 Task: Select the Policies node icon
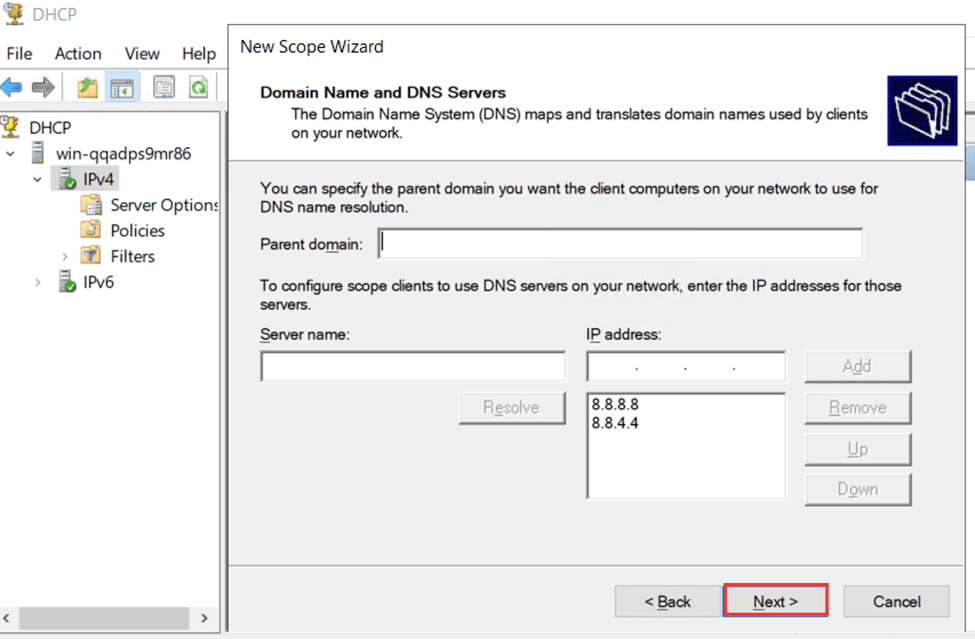[x=91, y=230]
